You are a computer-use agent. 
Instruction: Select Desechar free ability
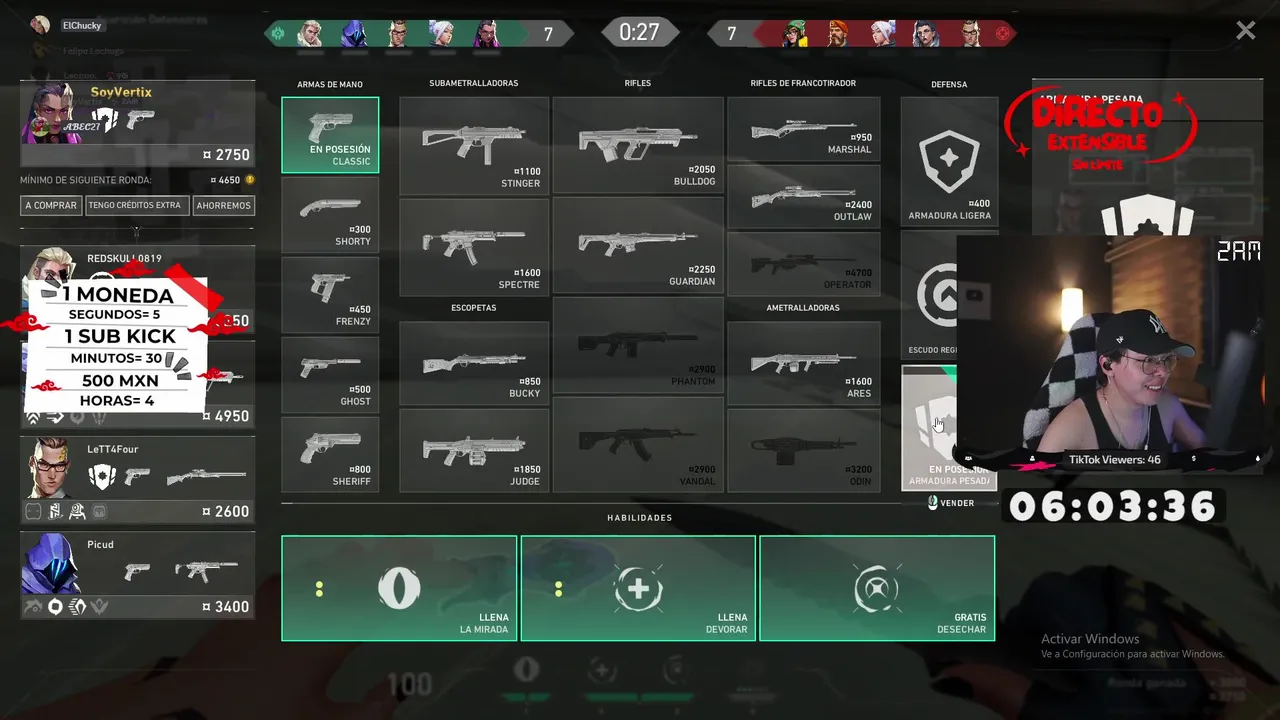click(x=877, y=588)
